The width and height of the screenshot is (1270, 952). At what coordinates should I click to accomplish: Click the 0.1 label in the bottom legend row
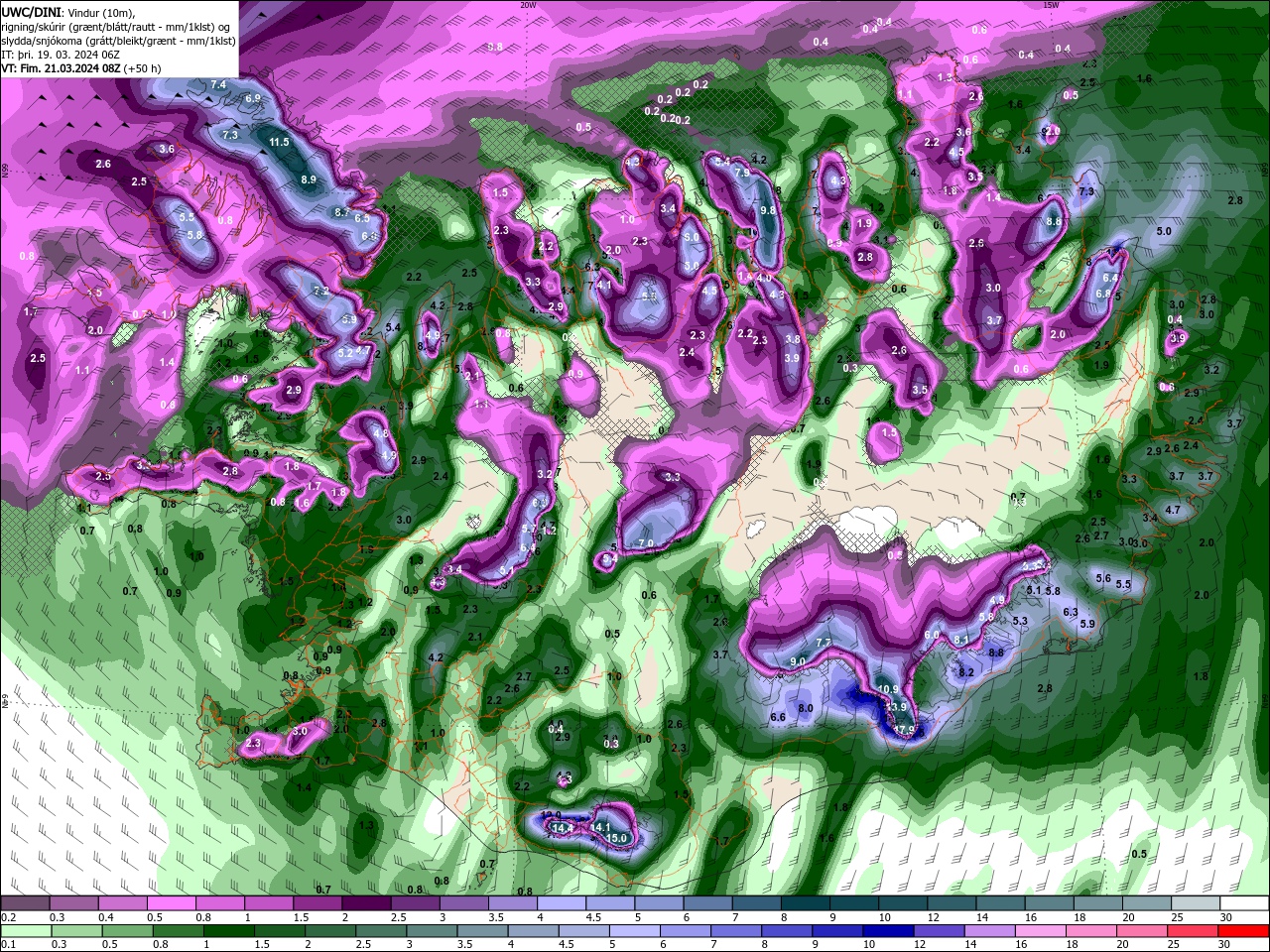(8, 944)
